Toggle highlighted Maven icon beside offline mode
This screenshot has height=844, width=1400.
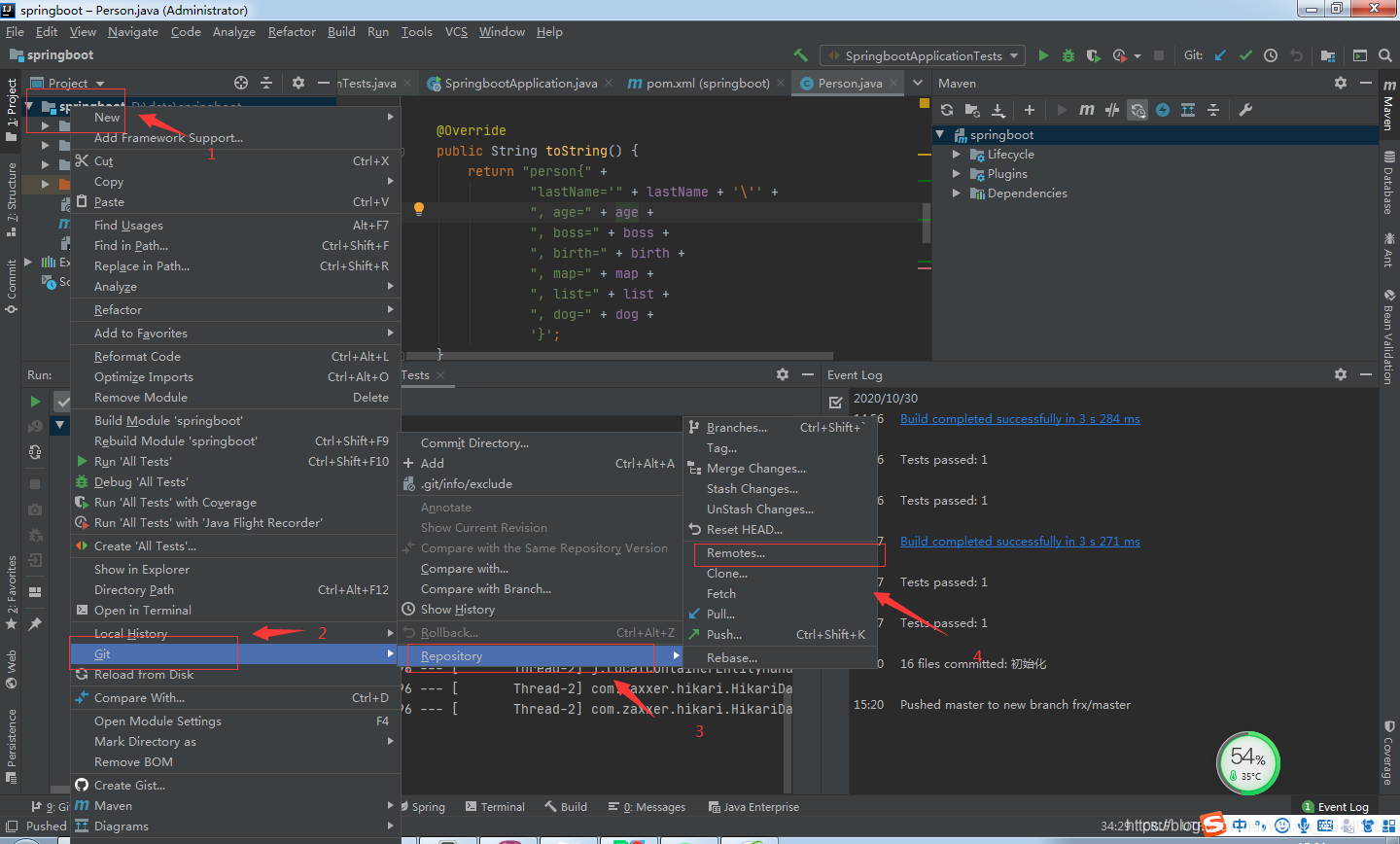pos(1137,110)
